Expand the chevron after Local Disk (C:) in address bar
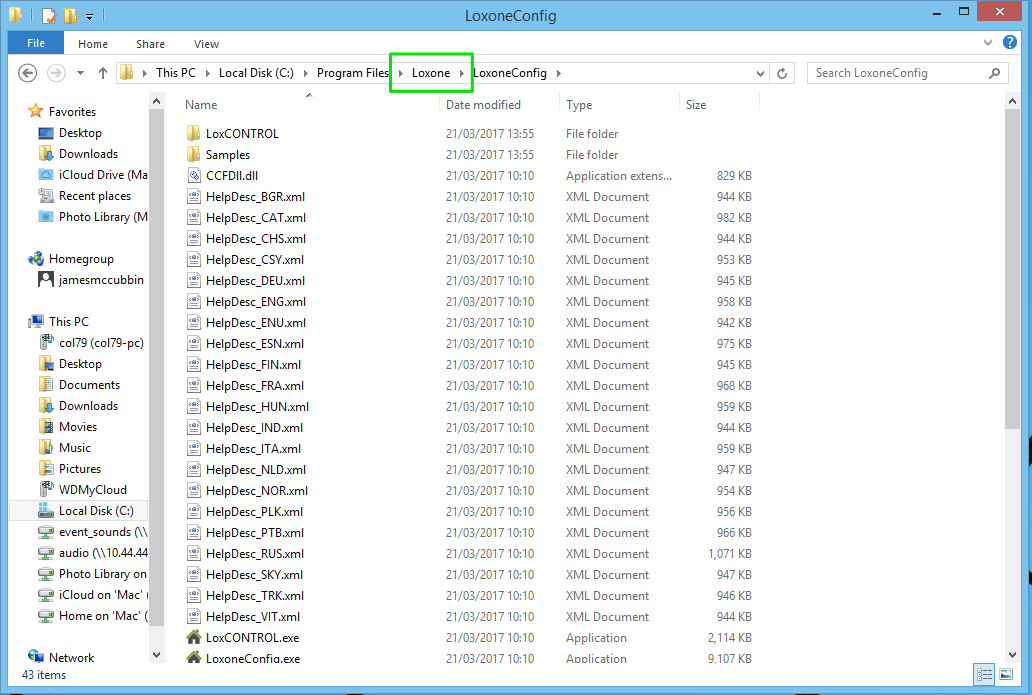The image size is (1032, 695). (x=305, y=73)
